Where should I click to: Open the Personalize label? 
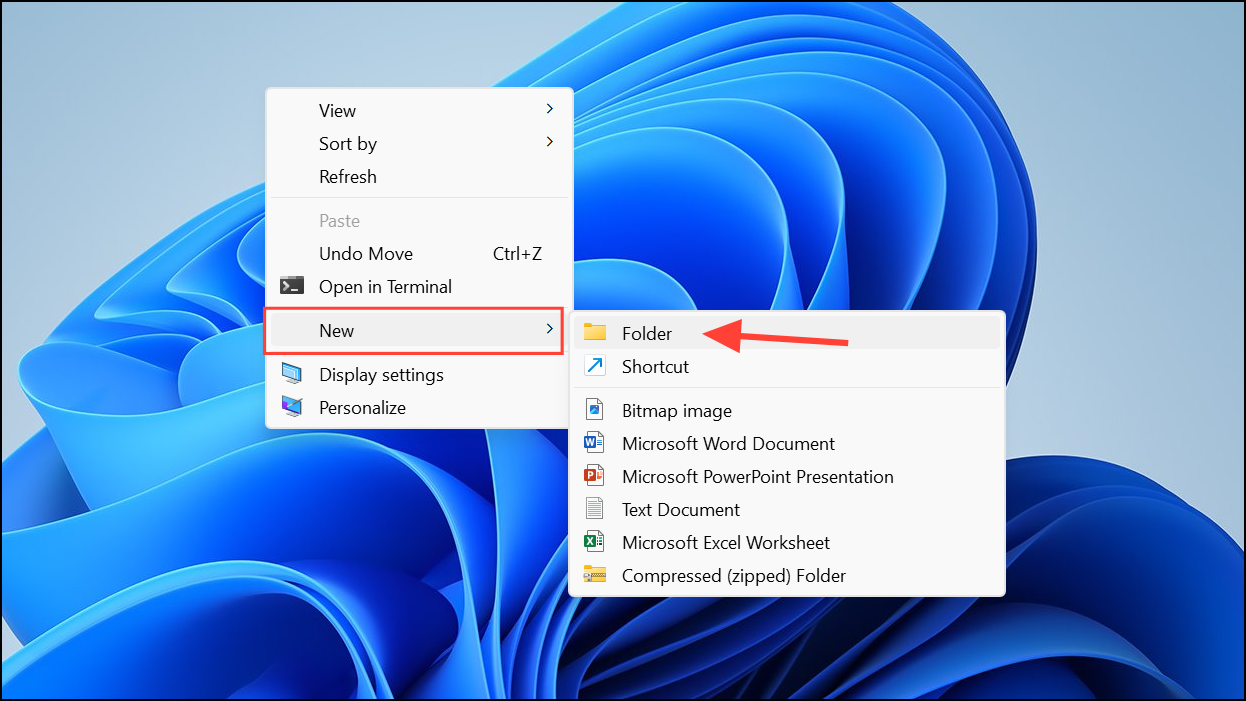[362, 407]
